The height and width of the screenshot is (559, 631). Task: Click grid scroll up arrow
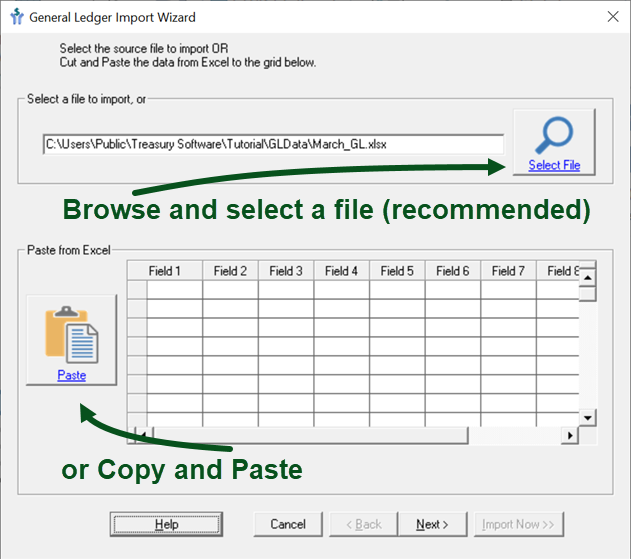pyautogui.click(x=588, y=278)
